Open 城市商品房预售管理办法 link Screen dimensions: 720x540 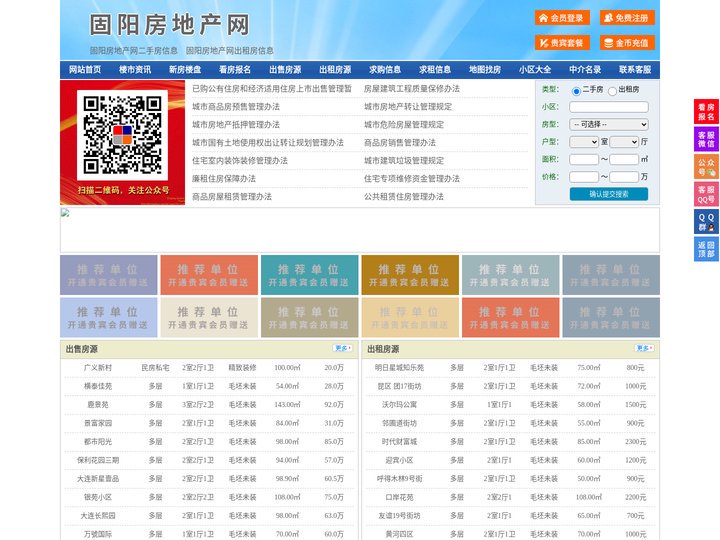point(236,107)
